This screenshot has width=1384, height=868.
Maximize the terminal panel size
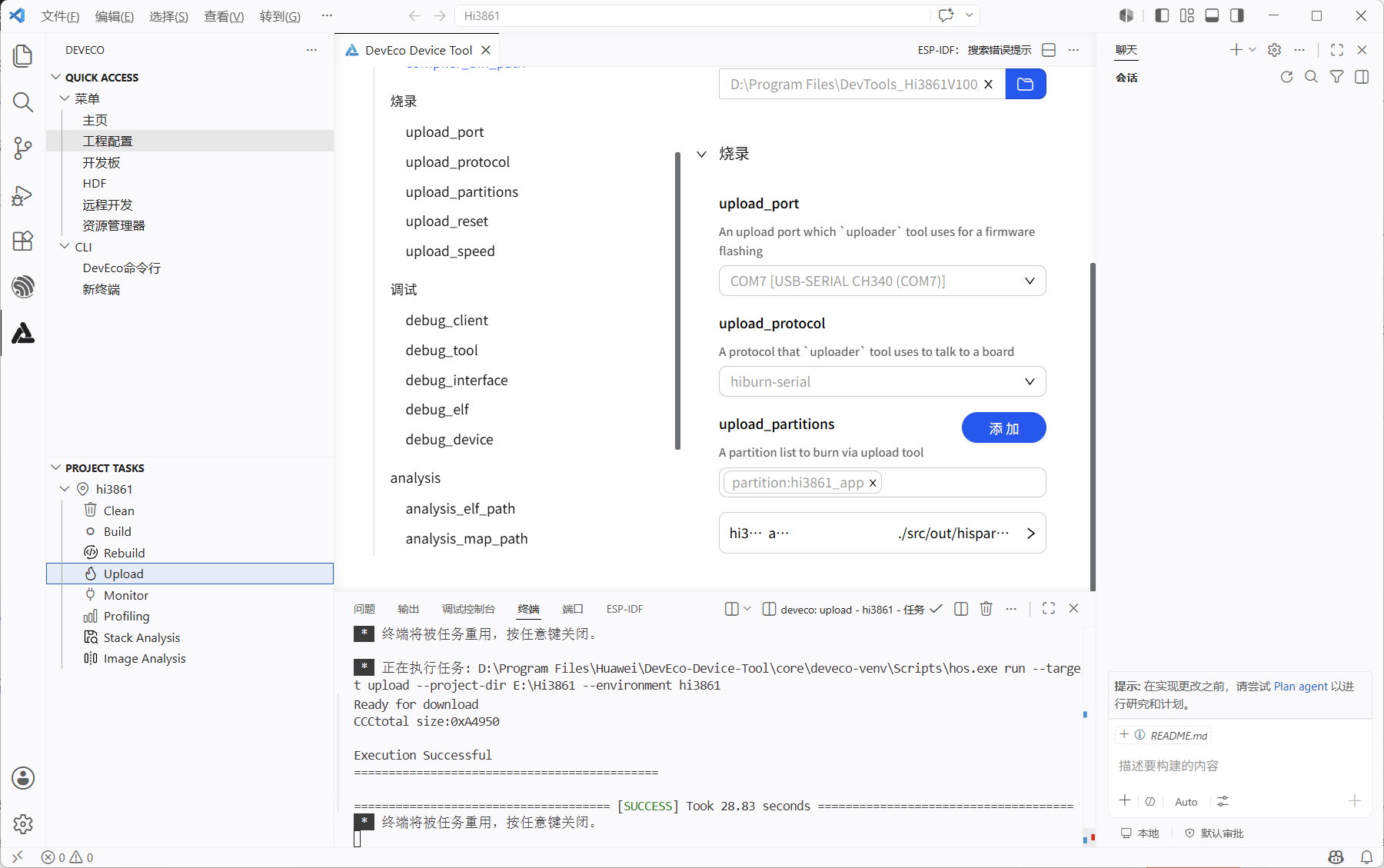click(1048, 609)
